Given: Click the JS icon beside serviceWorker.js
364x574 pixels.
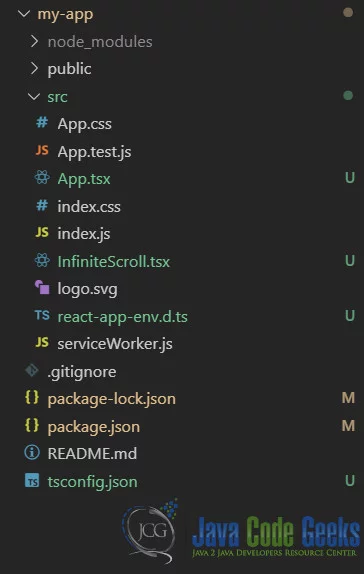Looking at the screenshot, I should 42,342.
